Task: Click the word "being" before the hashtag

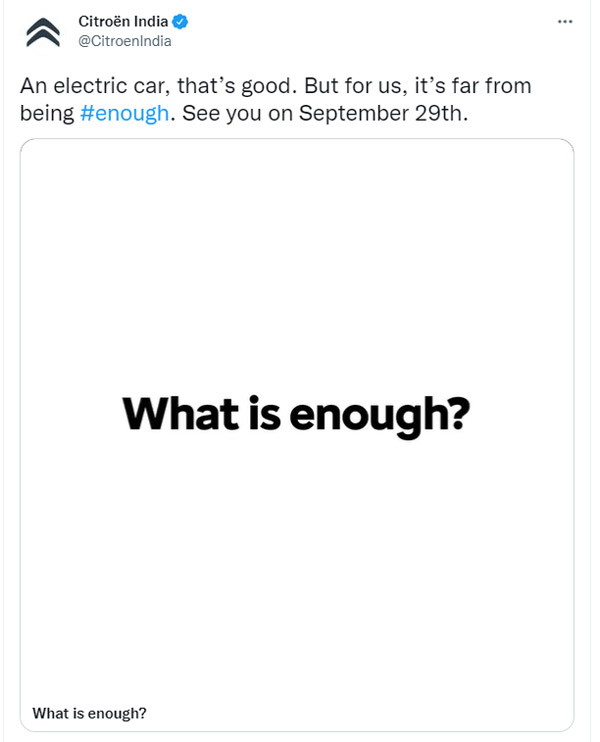Action: point(46,113)
